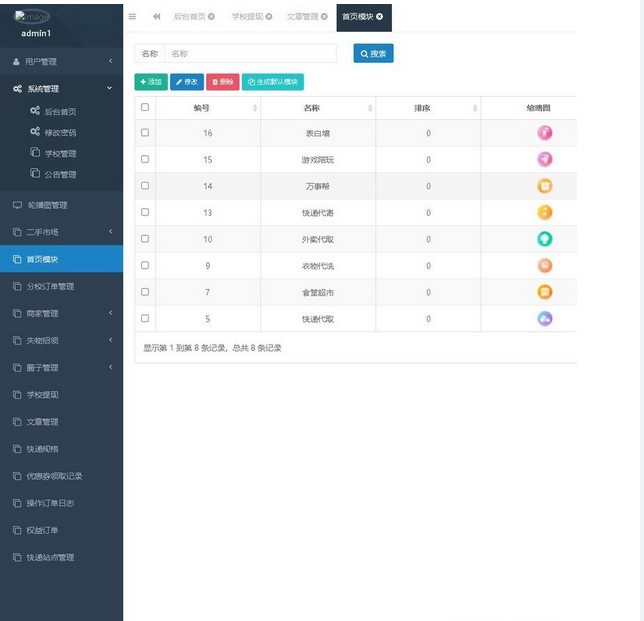The image size is (644, 621).
Task: Click the double-left arrow tab scroll icon
Action: [156, 16]
